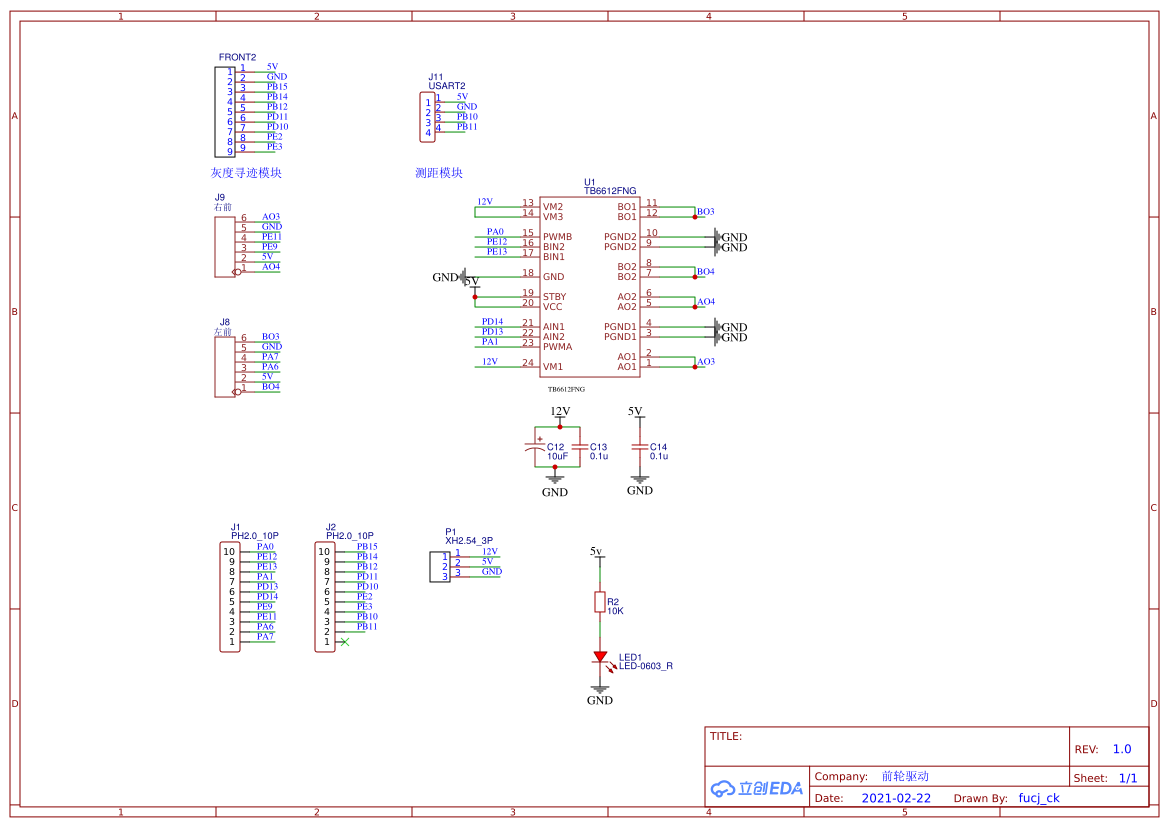The height and width of the screenshot is (827, 1169).
Task: Click the GND symbol at U1 pin 3
Action: tap(730, 337)
